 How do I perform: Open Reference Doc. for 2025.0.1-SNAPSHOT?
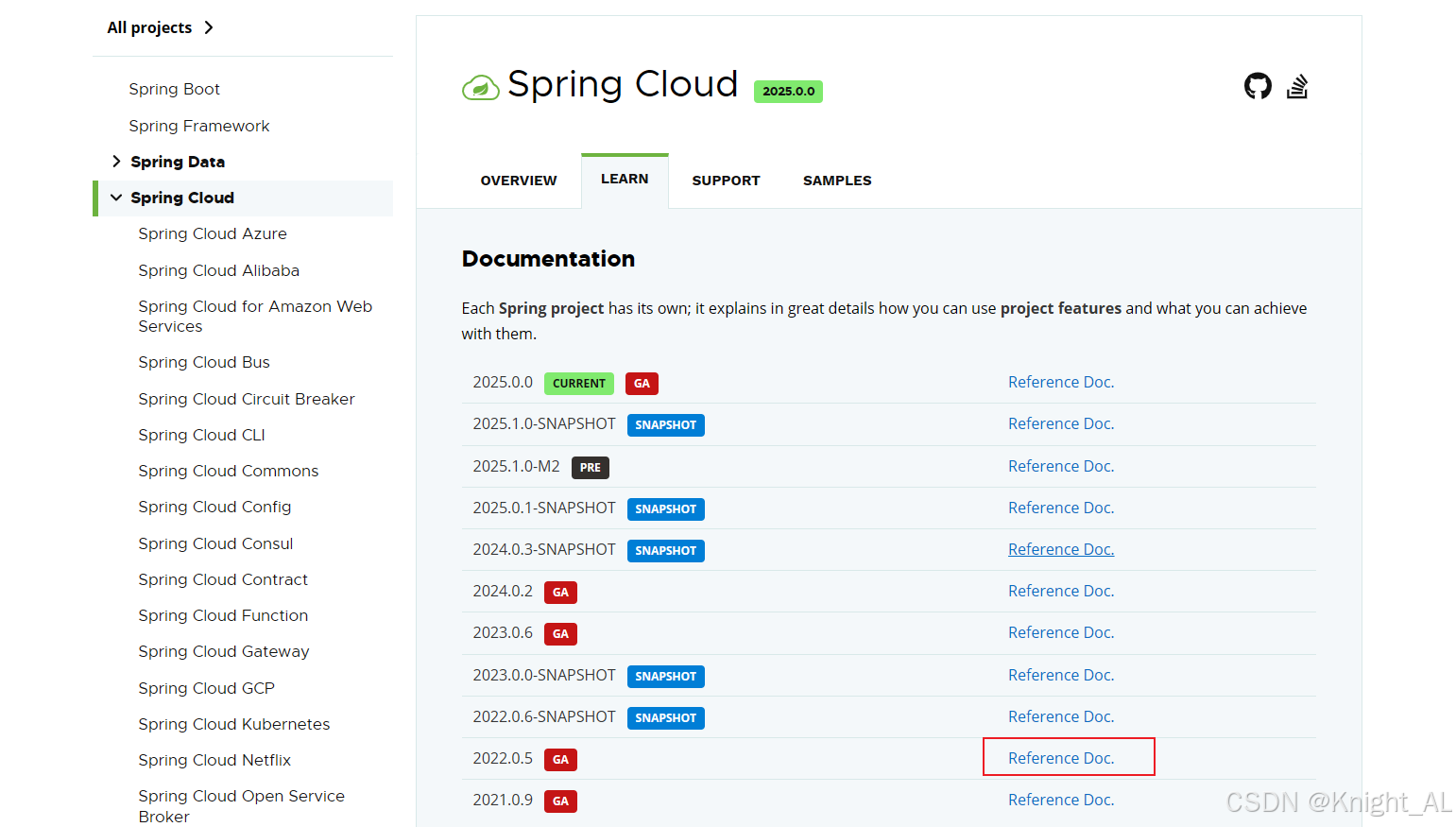click(x=1061, y=508)
